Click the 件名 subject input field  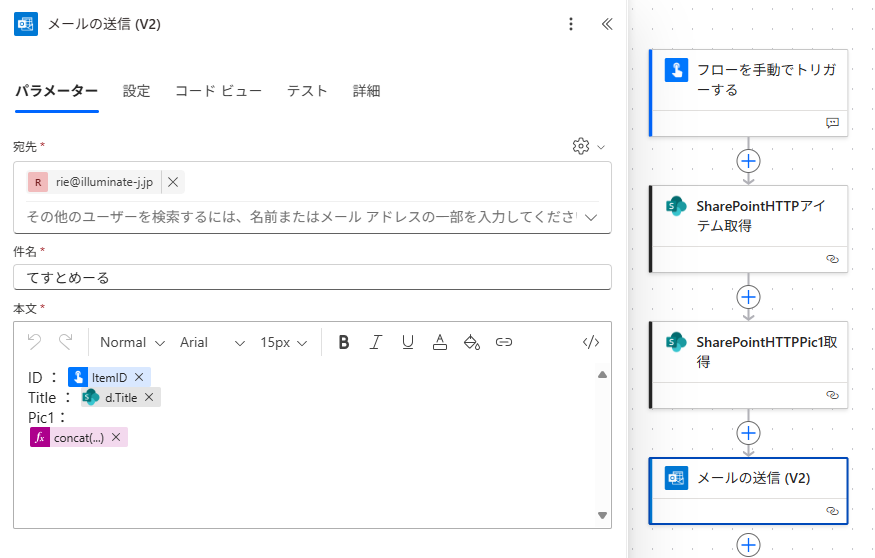pos(312,278)
